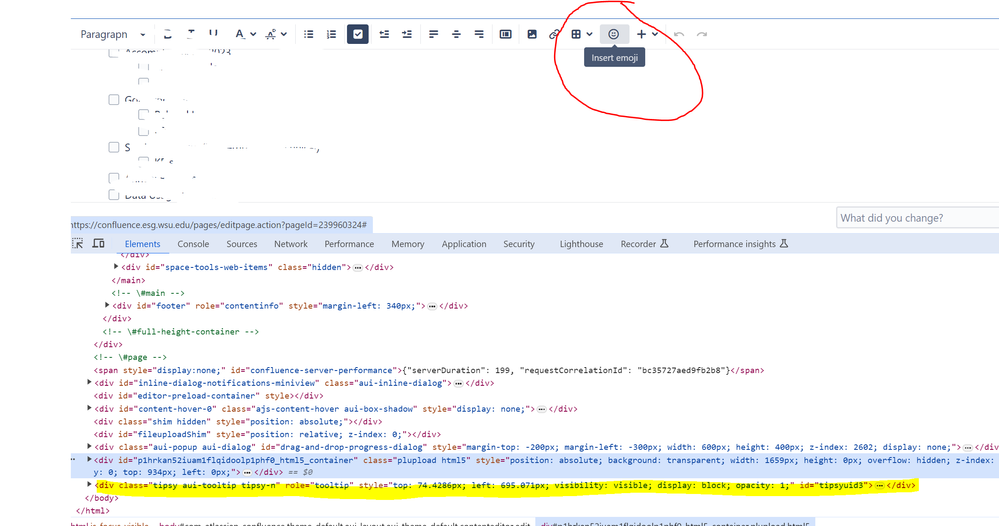999x526 pixels.
Task: Expand the footer div node
Action: point(107,306)
